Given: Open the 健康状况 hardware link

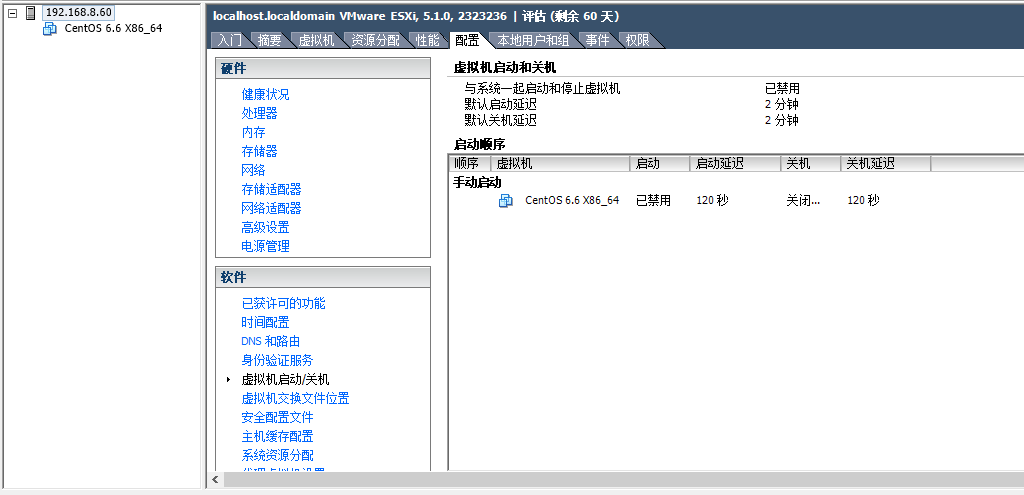Looking at the screenshot, I should click(x=265, y=95).
